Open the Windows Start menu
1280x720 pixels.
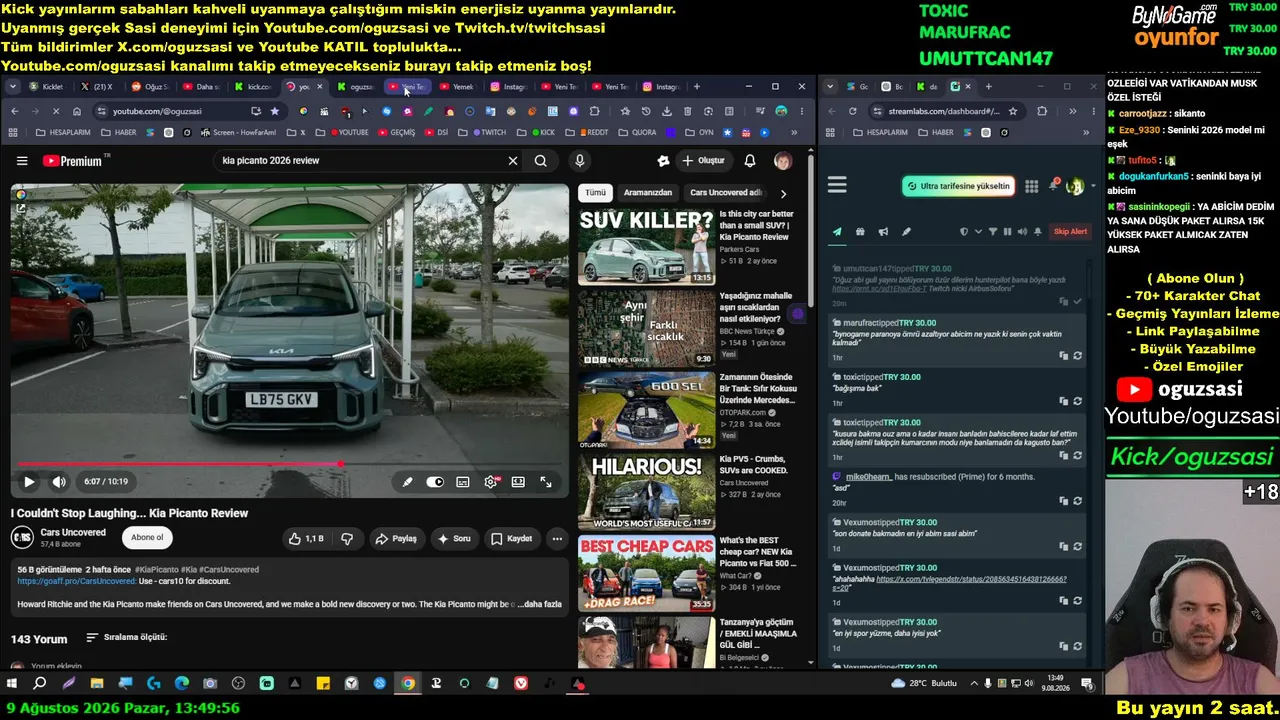pyautogui.click(x=12, y=684)
